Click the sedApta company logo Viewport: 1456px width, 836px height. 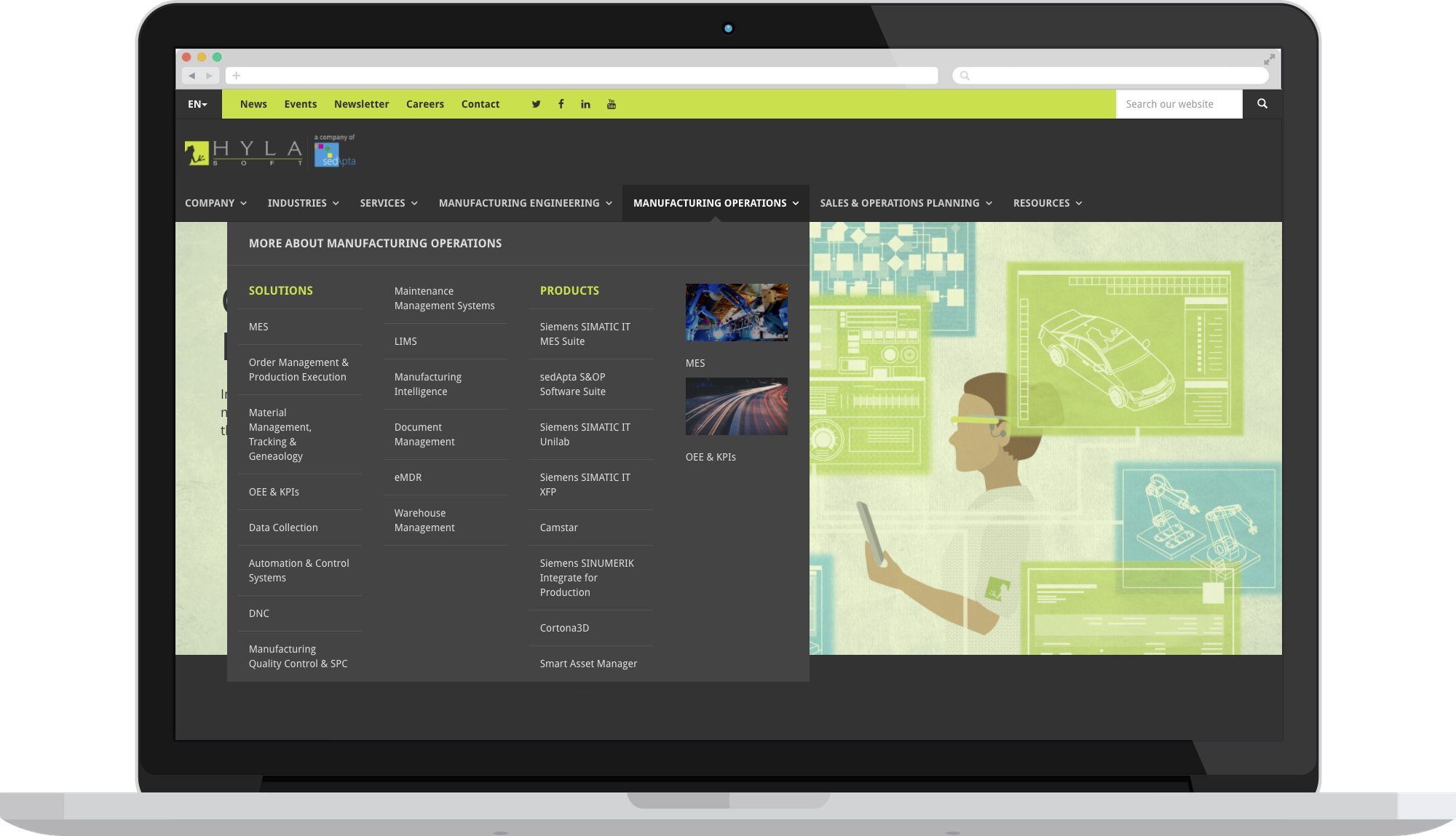coord(335,151)
